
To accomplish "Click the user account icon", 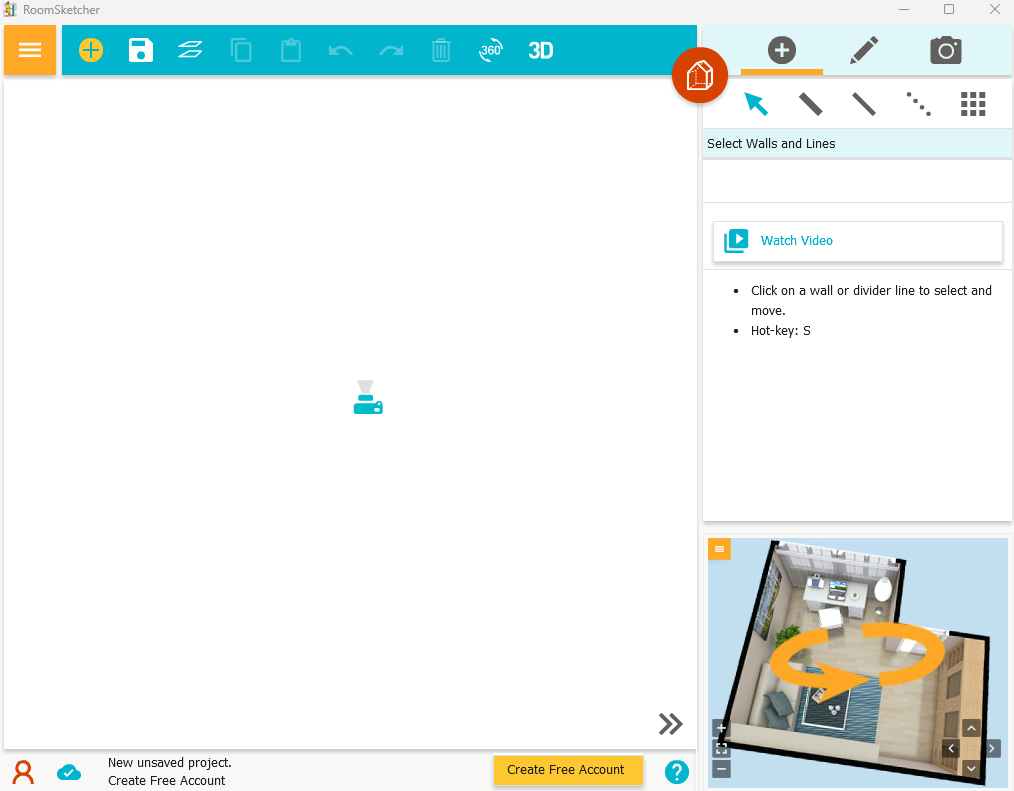I will click(23, 772).
